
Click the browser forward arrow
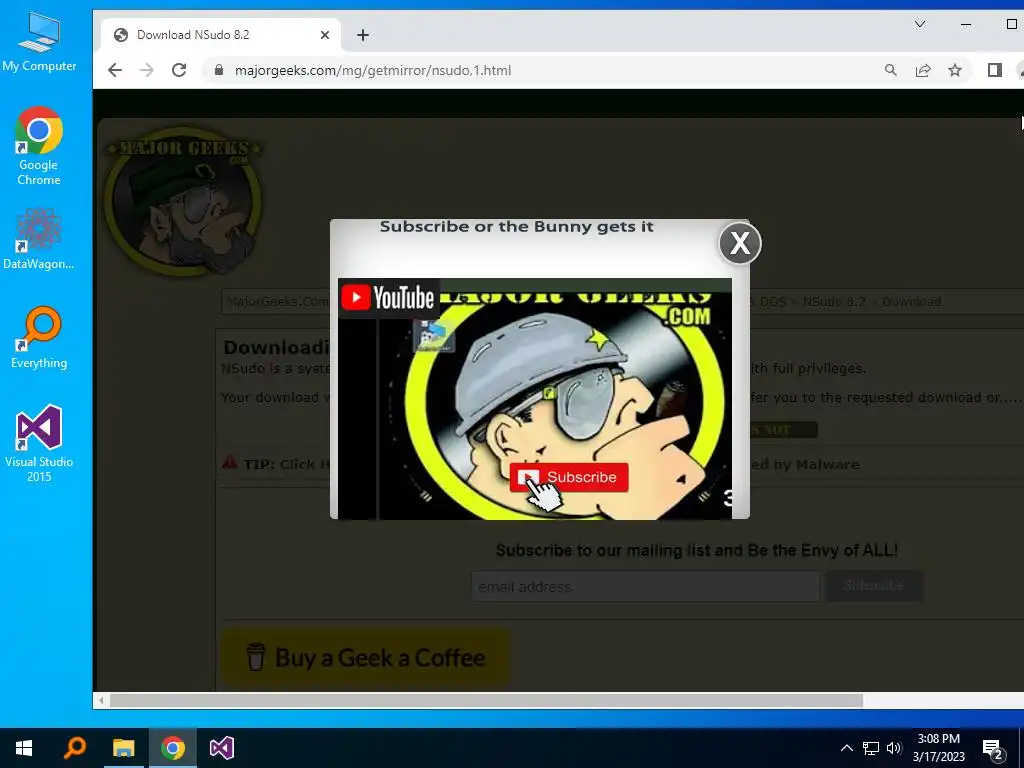[147, 71]
